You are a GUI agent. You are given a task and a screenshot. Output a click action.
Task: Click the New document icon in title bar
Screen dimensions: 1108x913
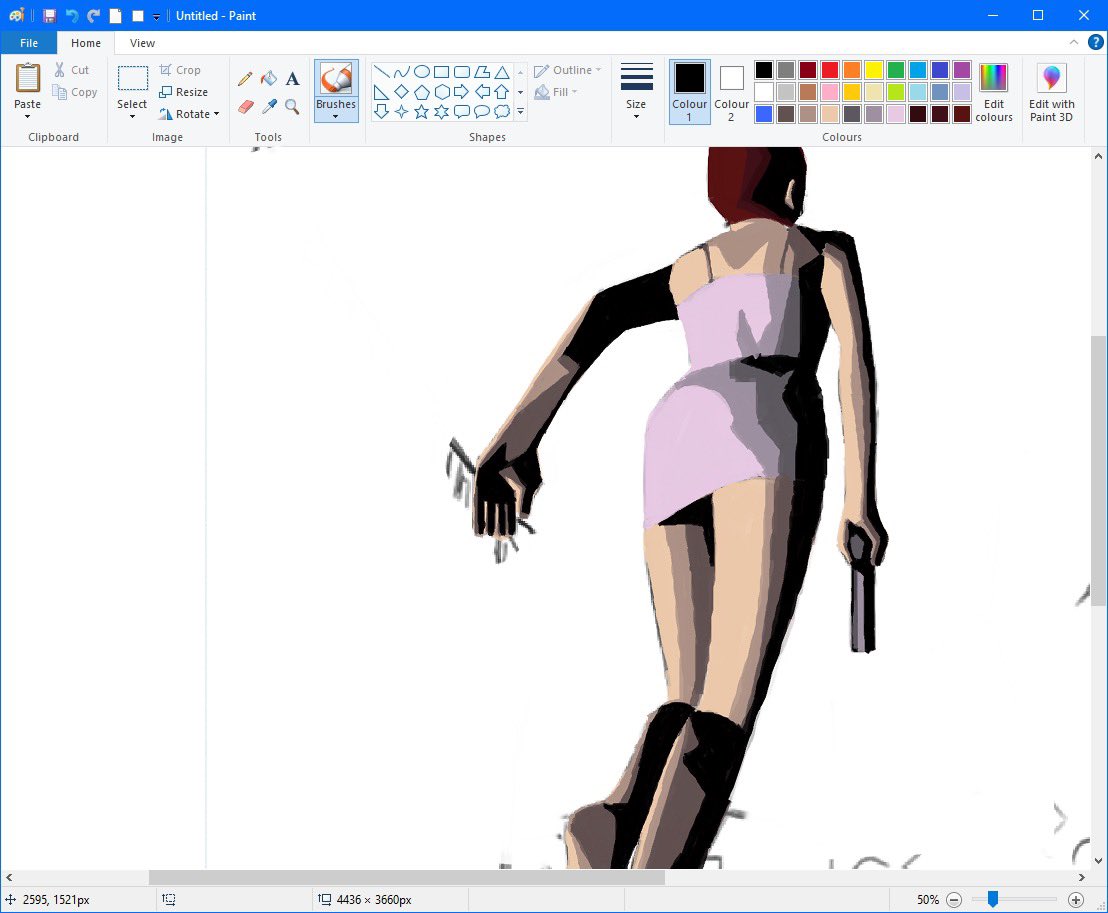tap(115, 16)
